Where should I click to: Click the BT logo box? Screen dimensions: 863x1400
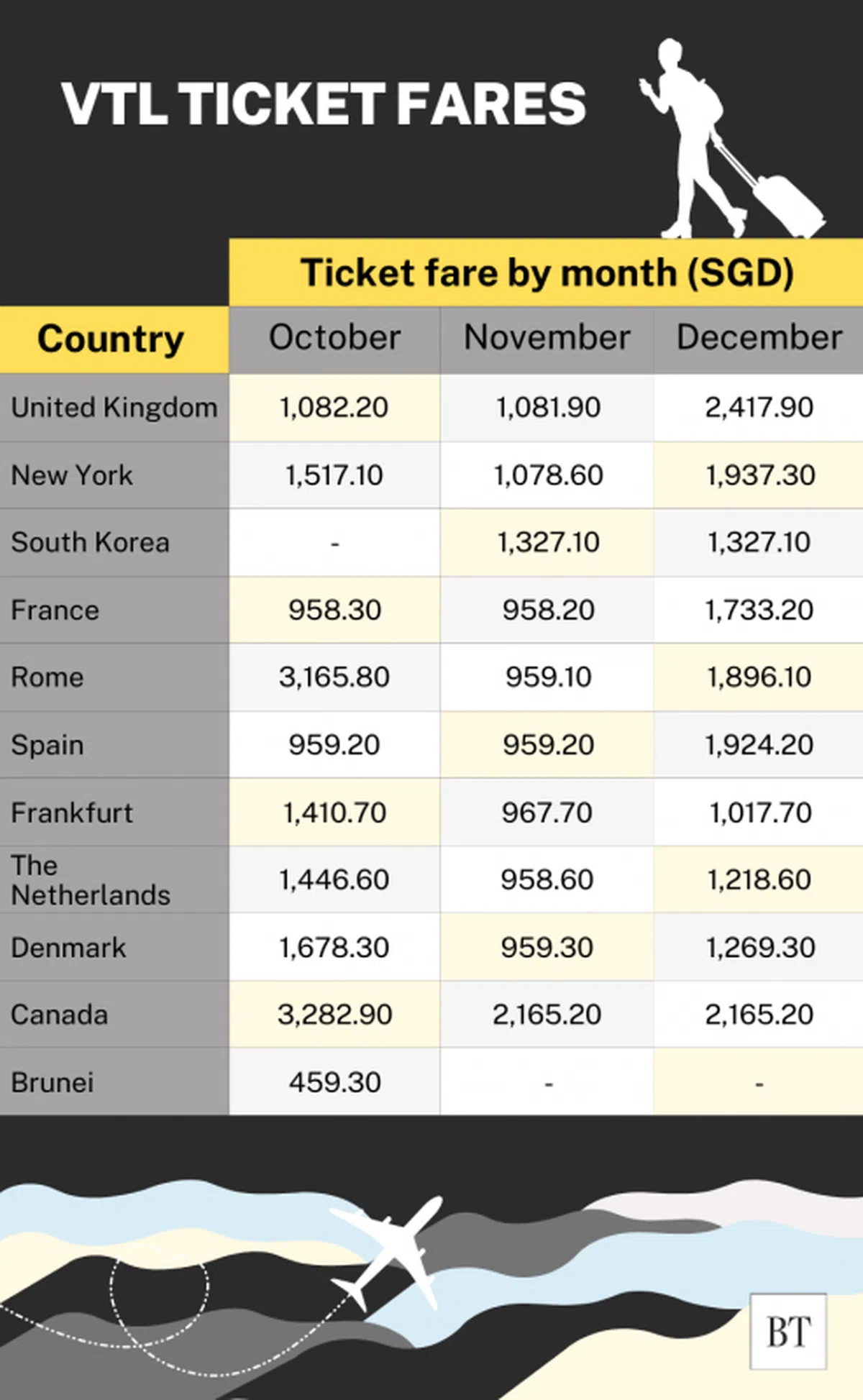click(788, 1331)
